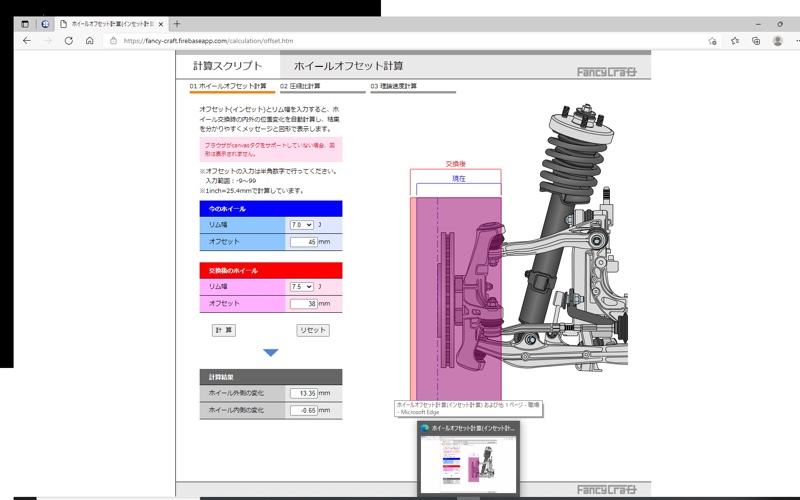Click the 計算 calculate button
This screenshot has width=800, height=500.
pyautogui.click(x=223, y=330)
